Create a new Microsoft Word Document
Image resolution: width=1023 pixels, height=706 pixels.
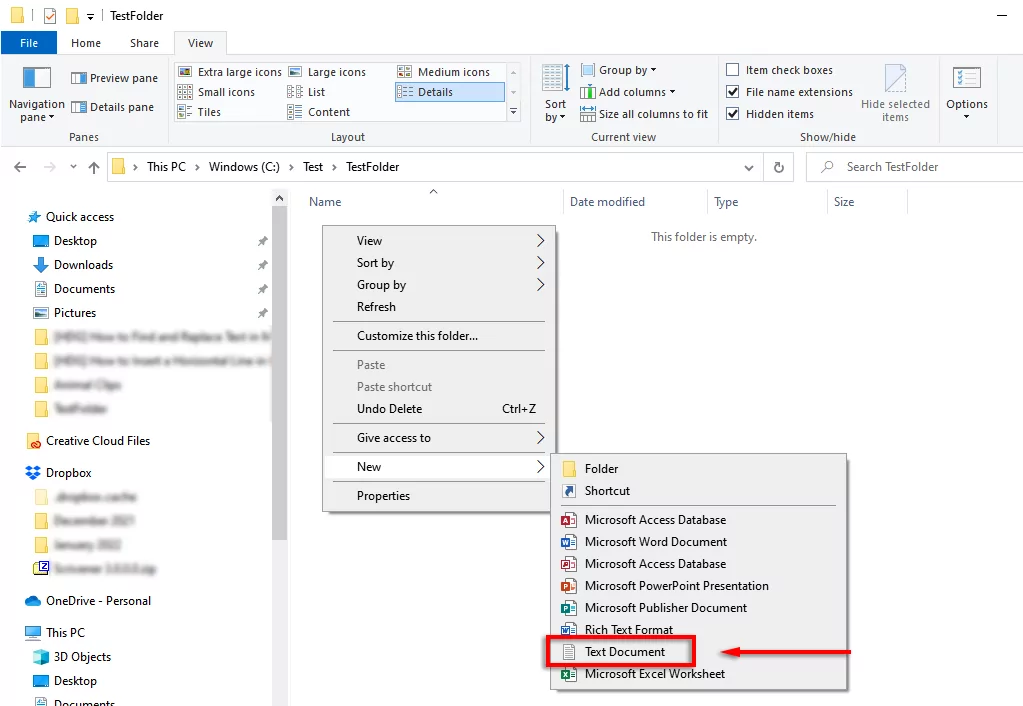tap(699, 542)
